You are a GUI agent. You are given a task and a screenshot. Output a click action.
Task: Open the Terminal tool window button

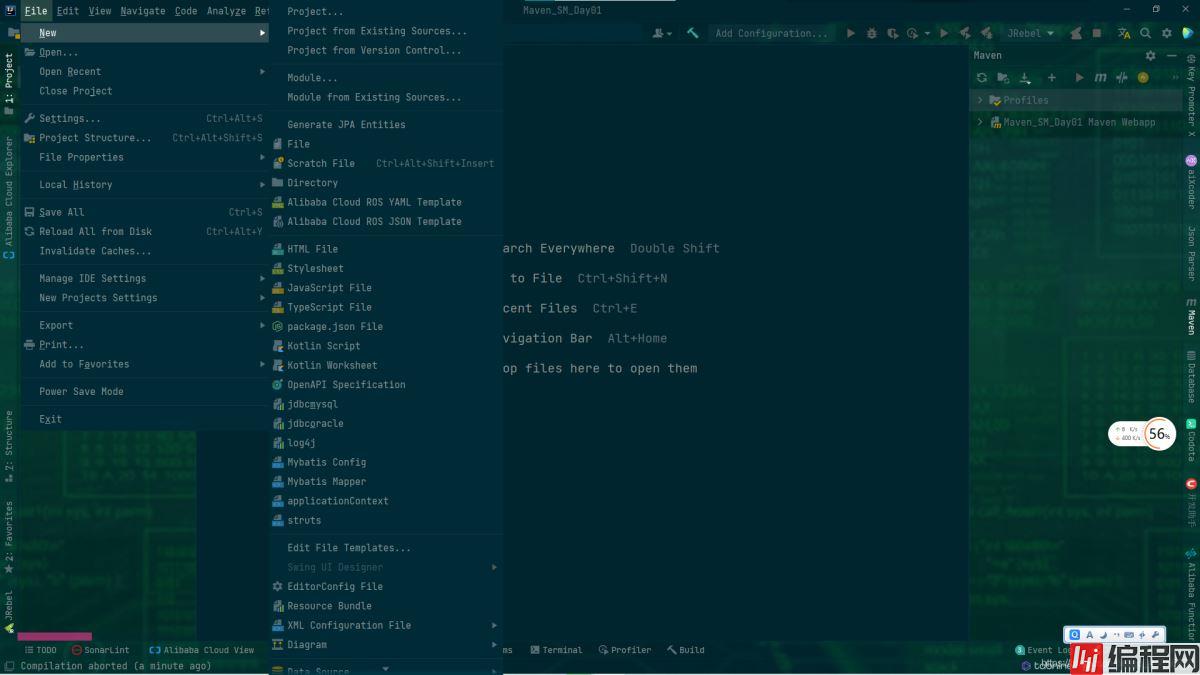click(556, 650)
